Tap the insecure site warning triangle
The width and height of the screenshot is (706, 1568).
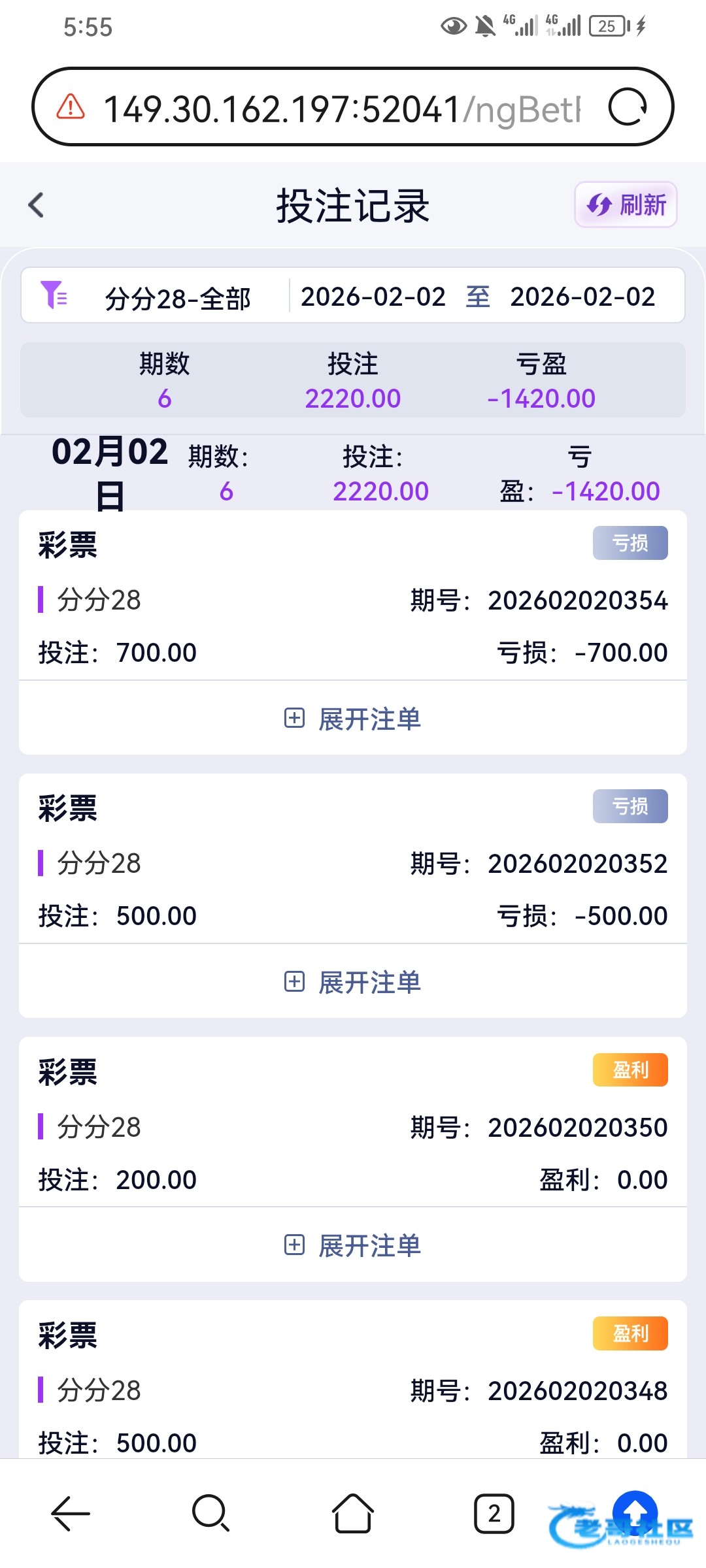[x=71, y=106]
